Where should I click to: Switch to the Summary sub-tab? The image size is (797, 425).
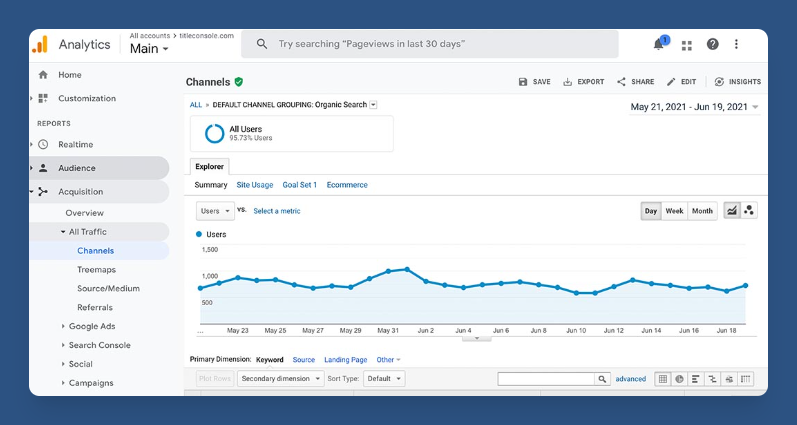[x=211, y=185]
